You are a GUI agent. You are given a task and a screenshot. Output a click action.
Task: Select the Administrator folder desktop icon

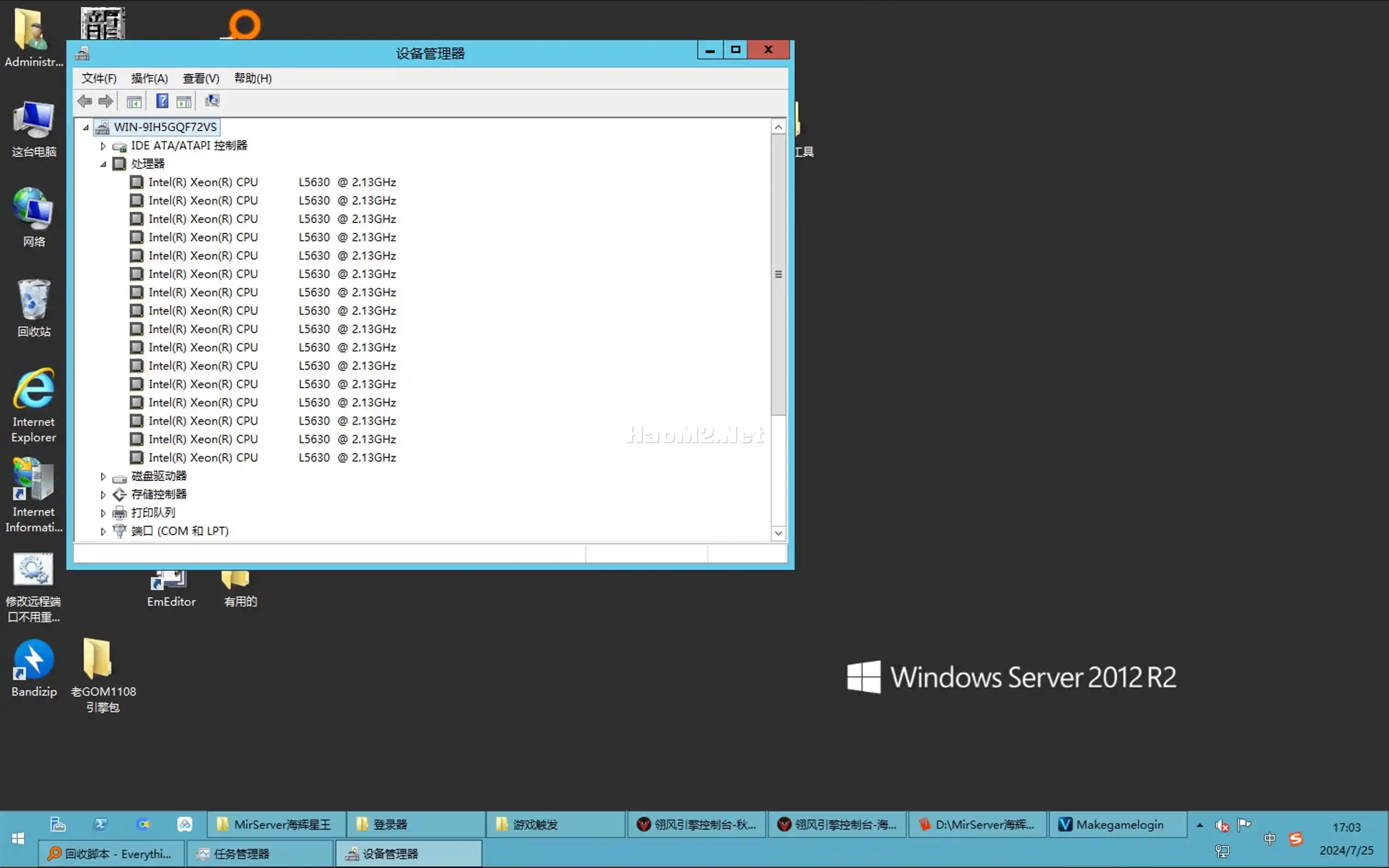[33, 38]
